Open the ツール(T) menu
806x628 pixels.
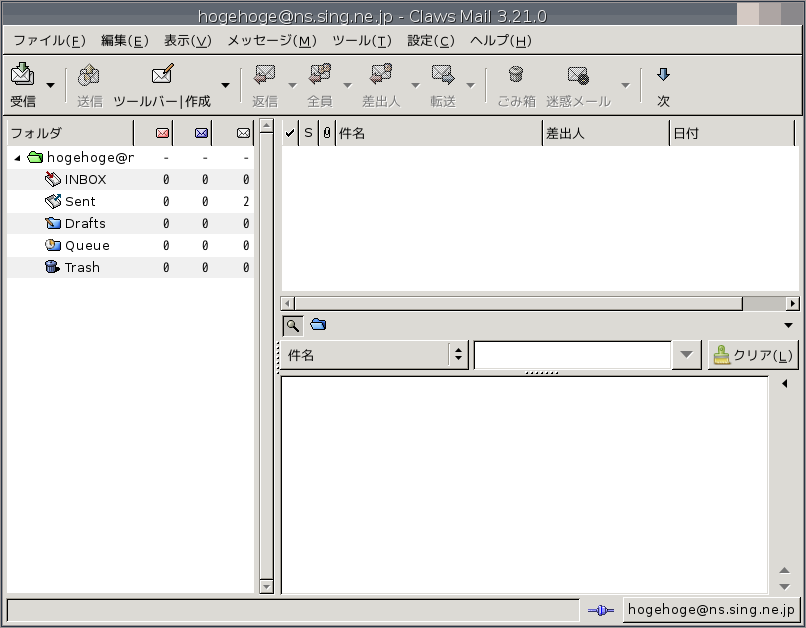(x=362, y=41)
